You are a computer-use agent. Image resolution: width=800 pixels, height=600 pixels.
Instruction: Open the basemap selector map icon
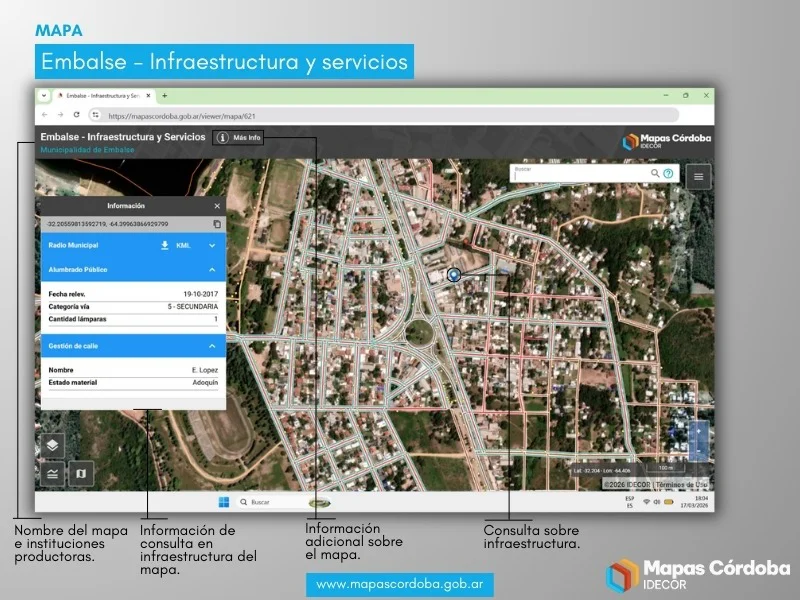pyautogui.click(x=82, y=473)
